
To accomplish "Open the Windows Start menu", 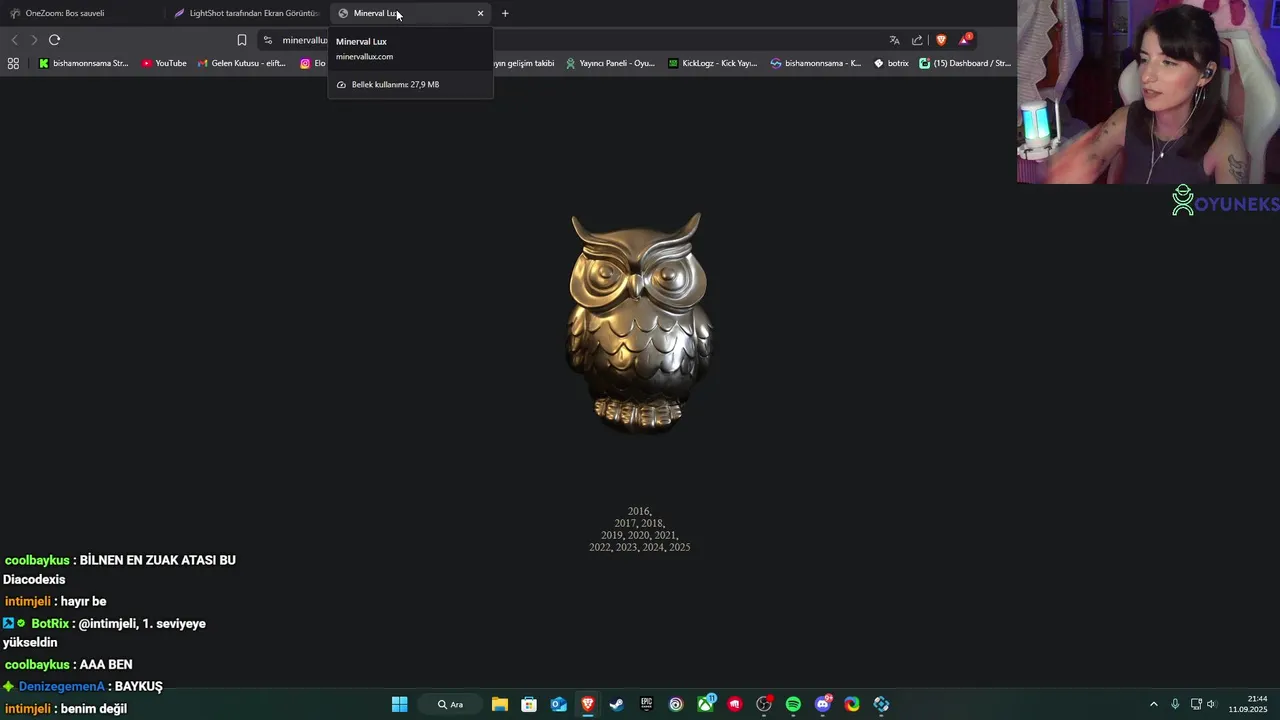I will 399,704.
